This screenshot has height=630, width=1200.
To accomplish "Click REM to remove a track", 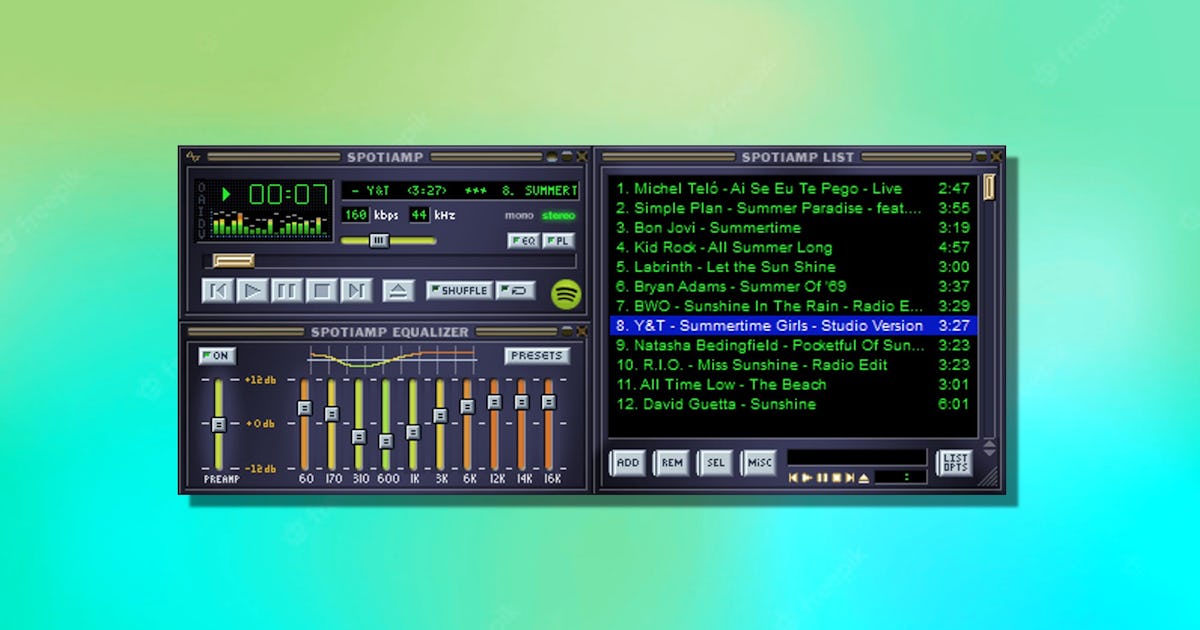I will 672,463.
